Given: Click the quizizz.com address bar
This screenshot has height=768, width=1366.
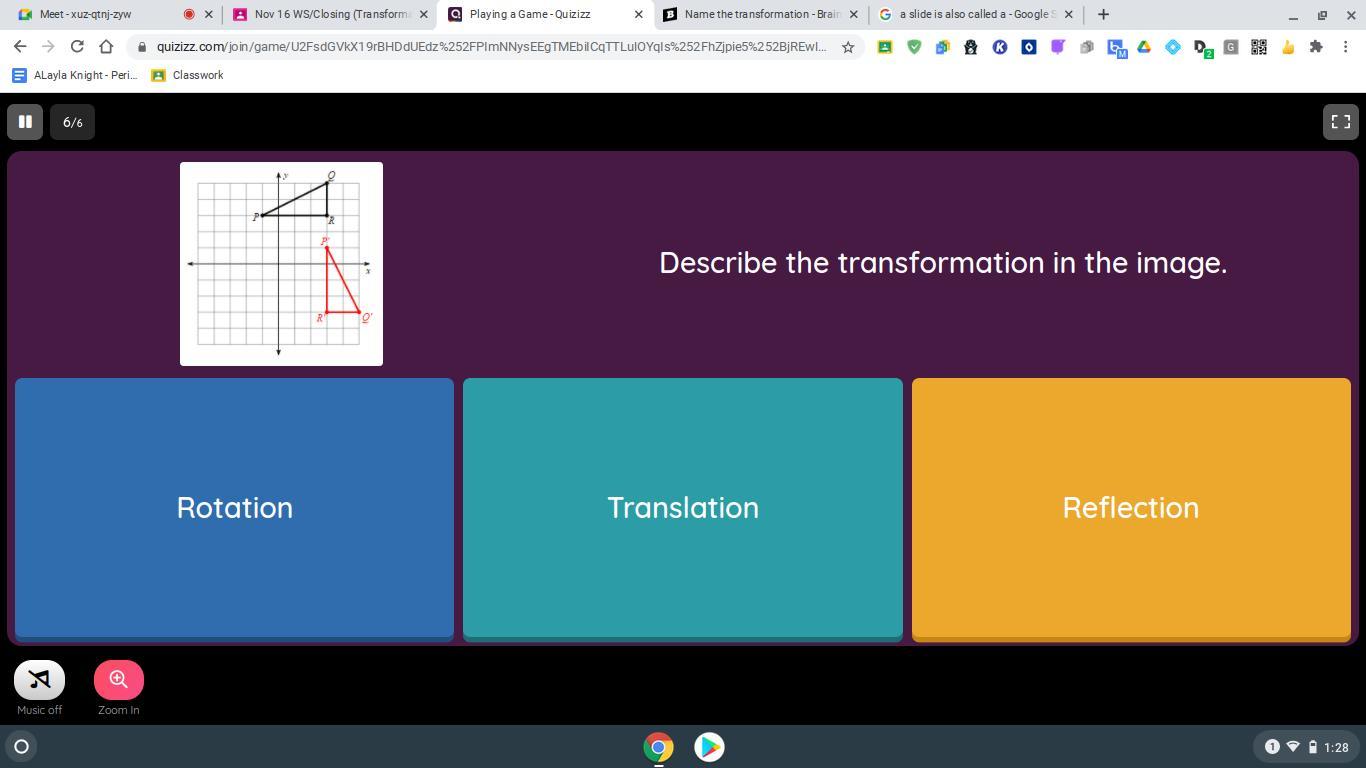Looking at the screenshot, I should (490, 47).
